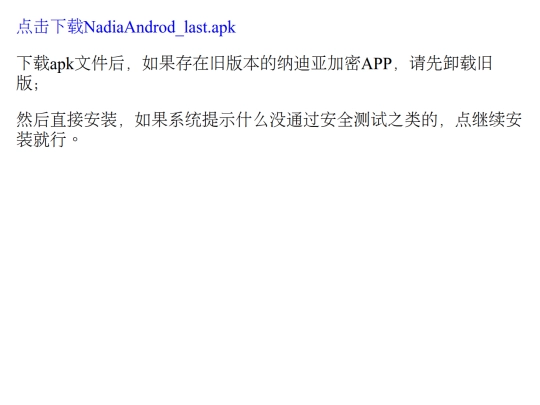The width and height of the screenshot is (540, 405).
Task: Click the .apk extension in the link
Action: point(222,28)
